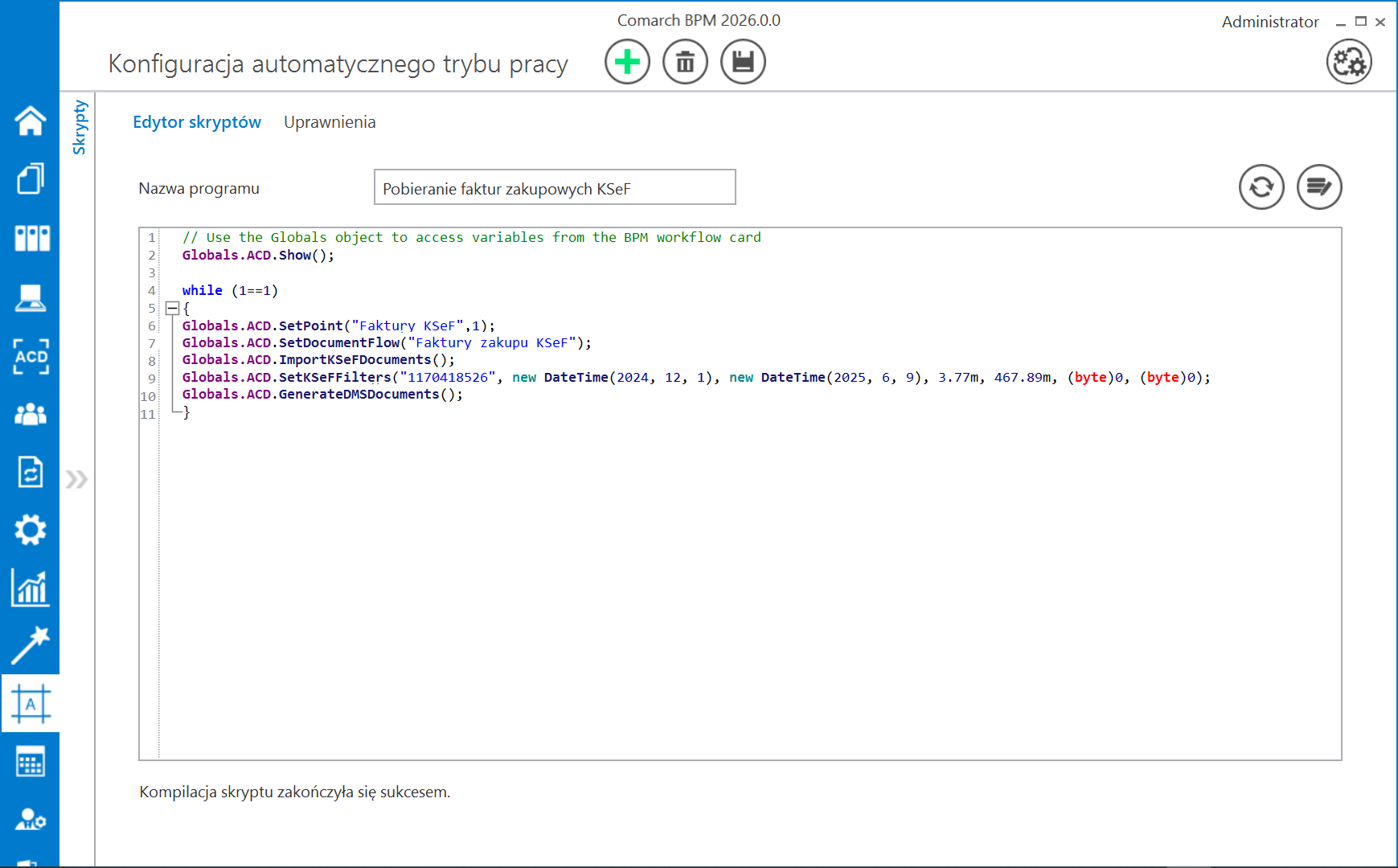Click the Nazwa programu text field
This screenshot has width=1398, height=868.
(554, 188)
